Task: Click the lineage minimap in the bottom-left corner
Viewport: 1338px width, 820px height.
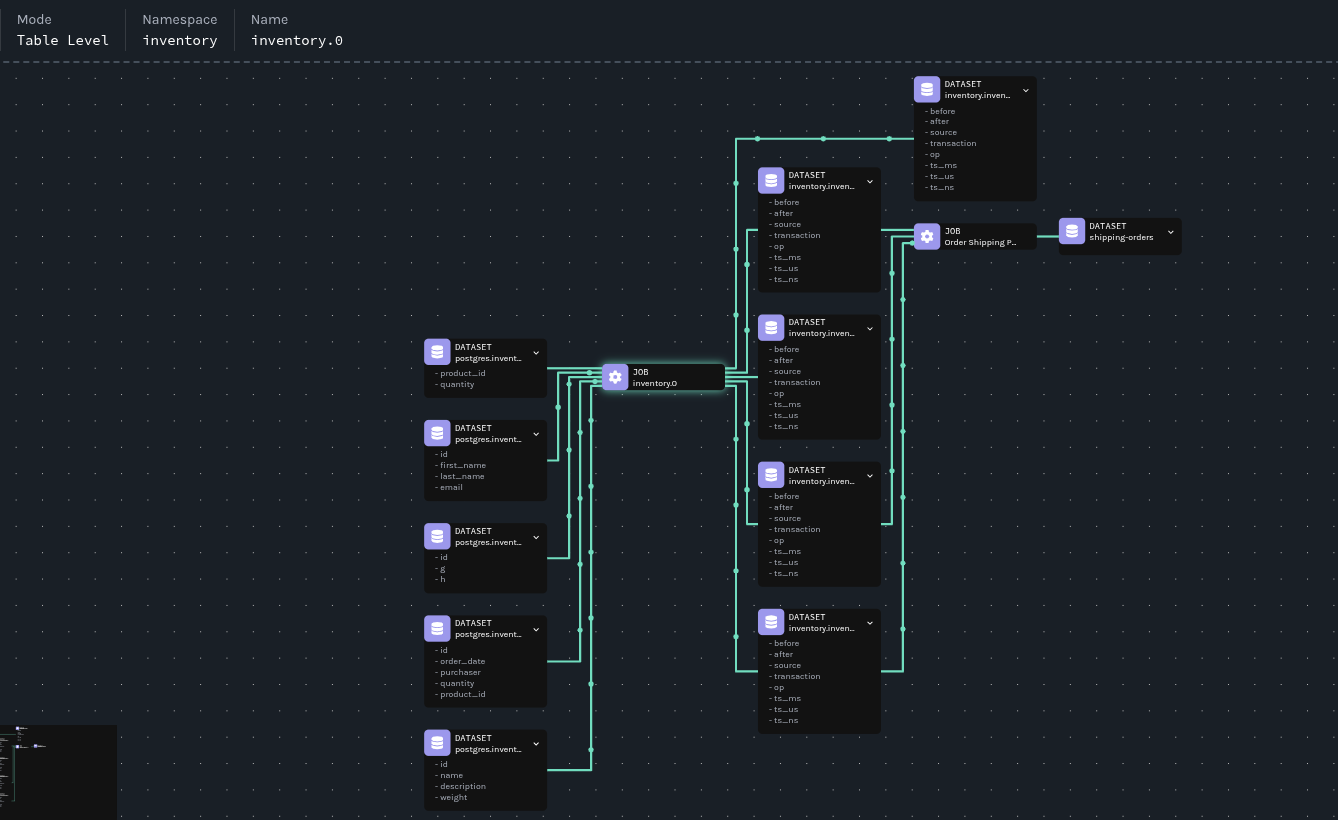Action: pos(57,771)
